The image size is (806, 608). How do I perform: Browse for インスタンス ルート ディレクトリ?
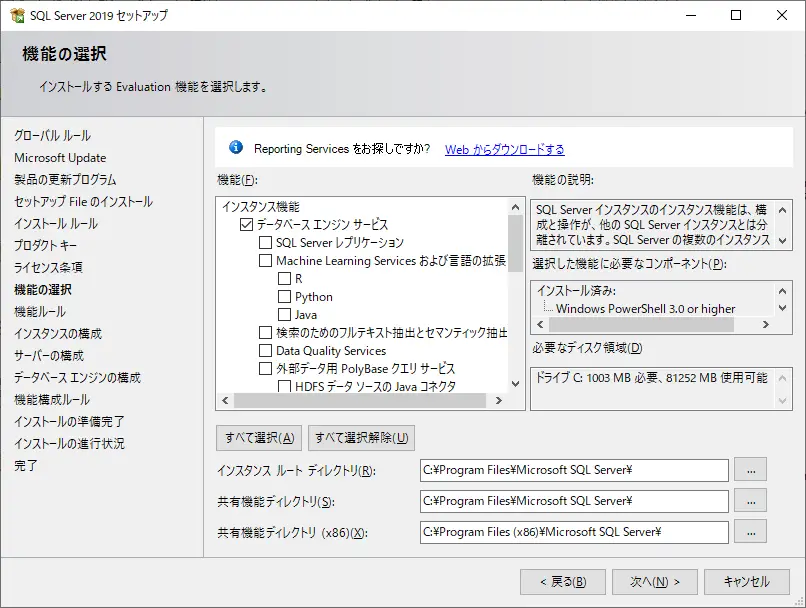[x=750, y=470]
